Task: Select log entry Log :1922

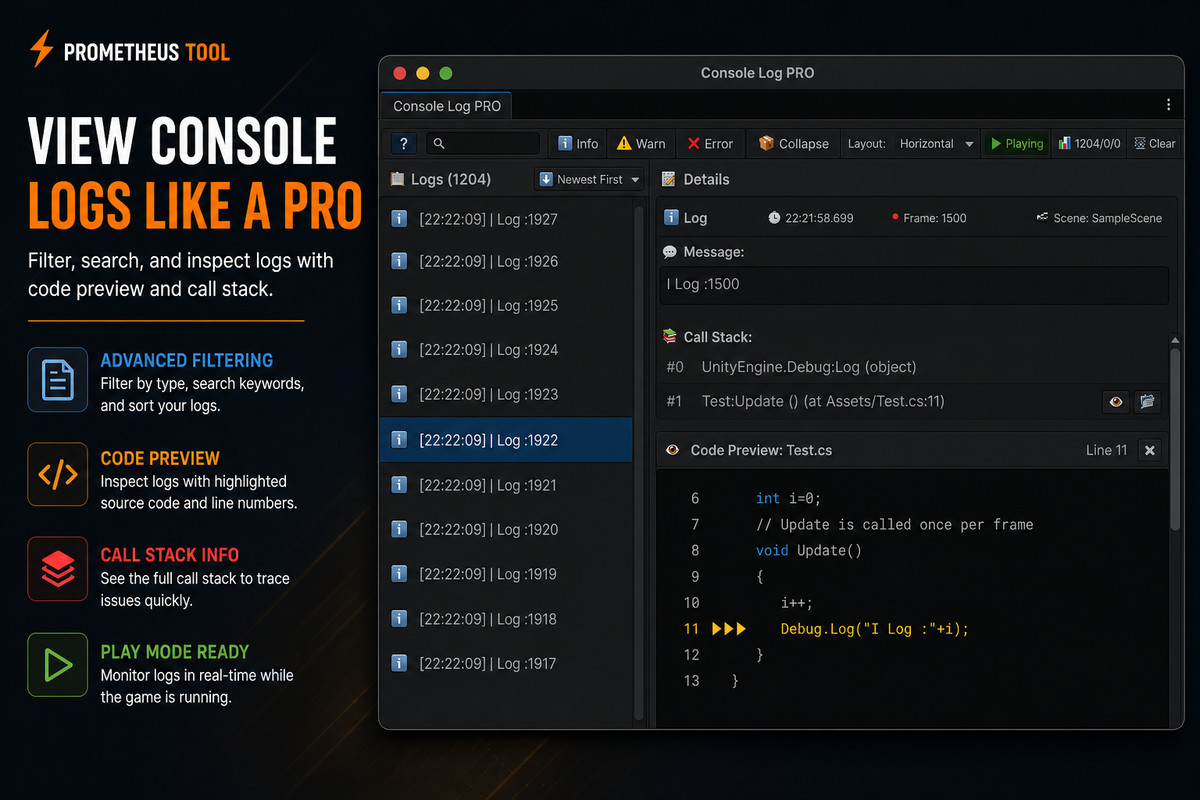Action: (506, 440)
